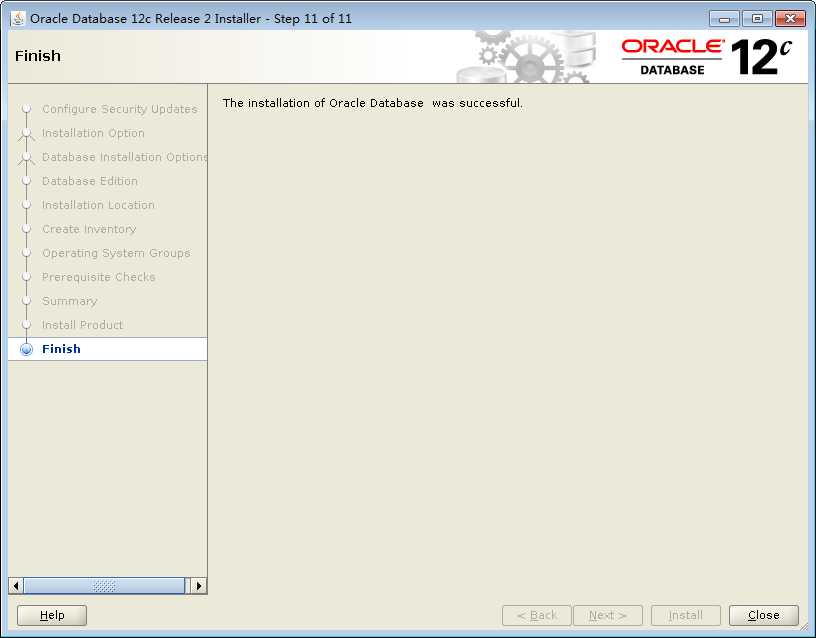
Task: Click the Operating System Groups step bullet
Action: tap(27, 252)
